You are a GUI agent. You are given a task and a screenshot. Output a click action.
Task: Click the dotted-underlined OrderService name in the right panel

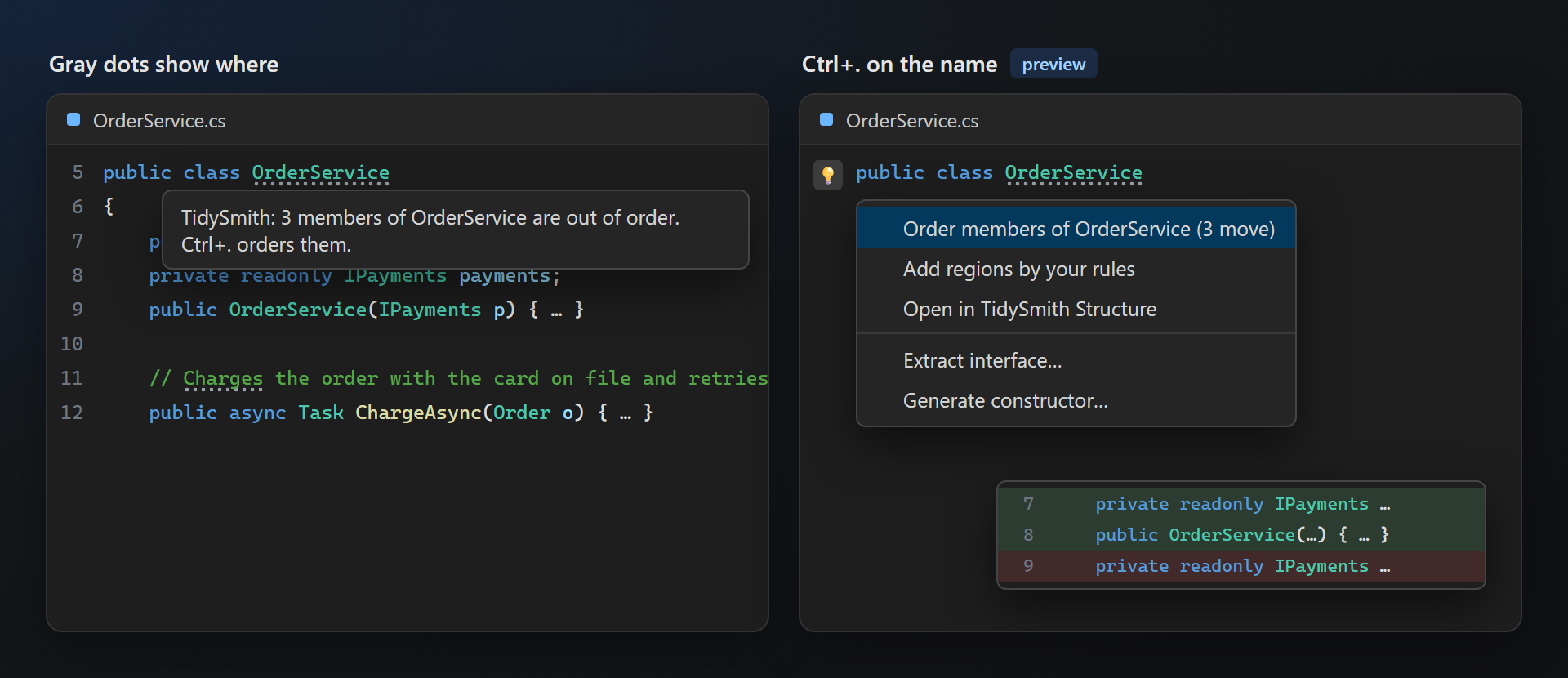[1073, 173]
